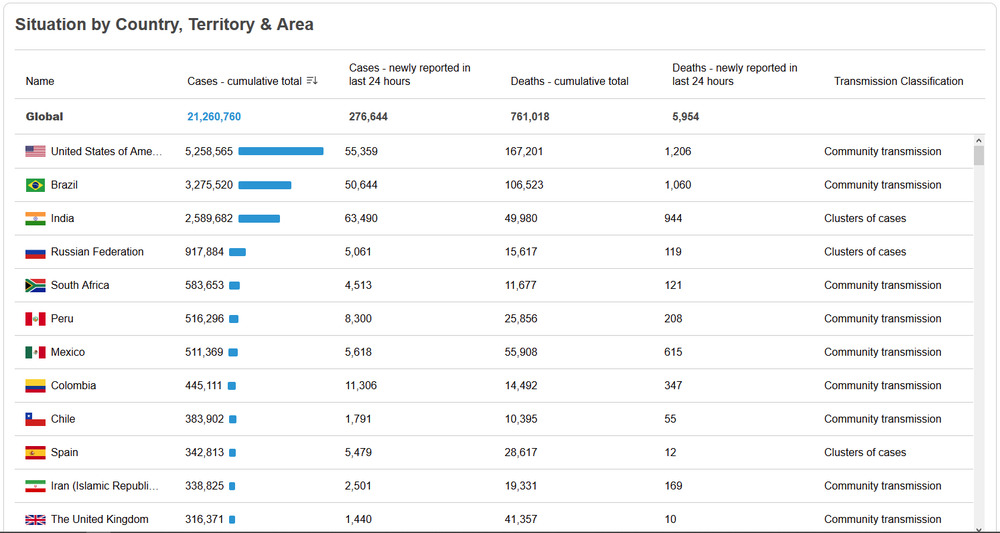Click the Peru flag icon
The image size is (1000, 533).
(36, 319)
